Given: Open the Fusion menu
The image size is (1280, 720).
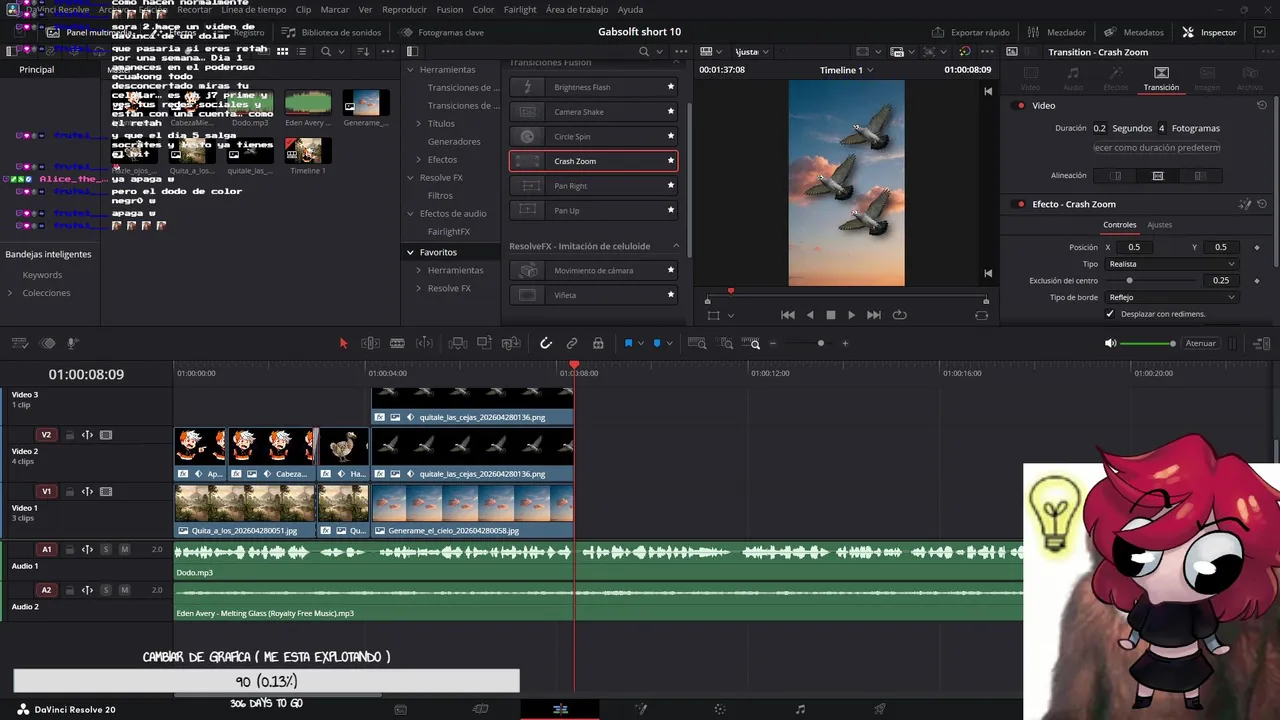Looking at the screenshot, I should tap(450, 9).
